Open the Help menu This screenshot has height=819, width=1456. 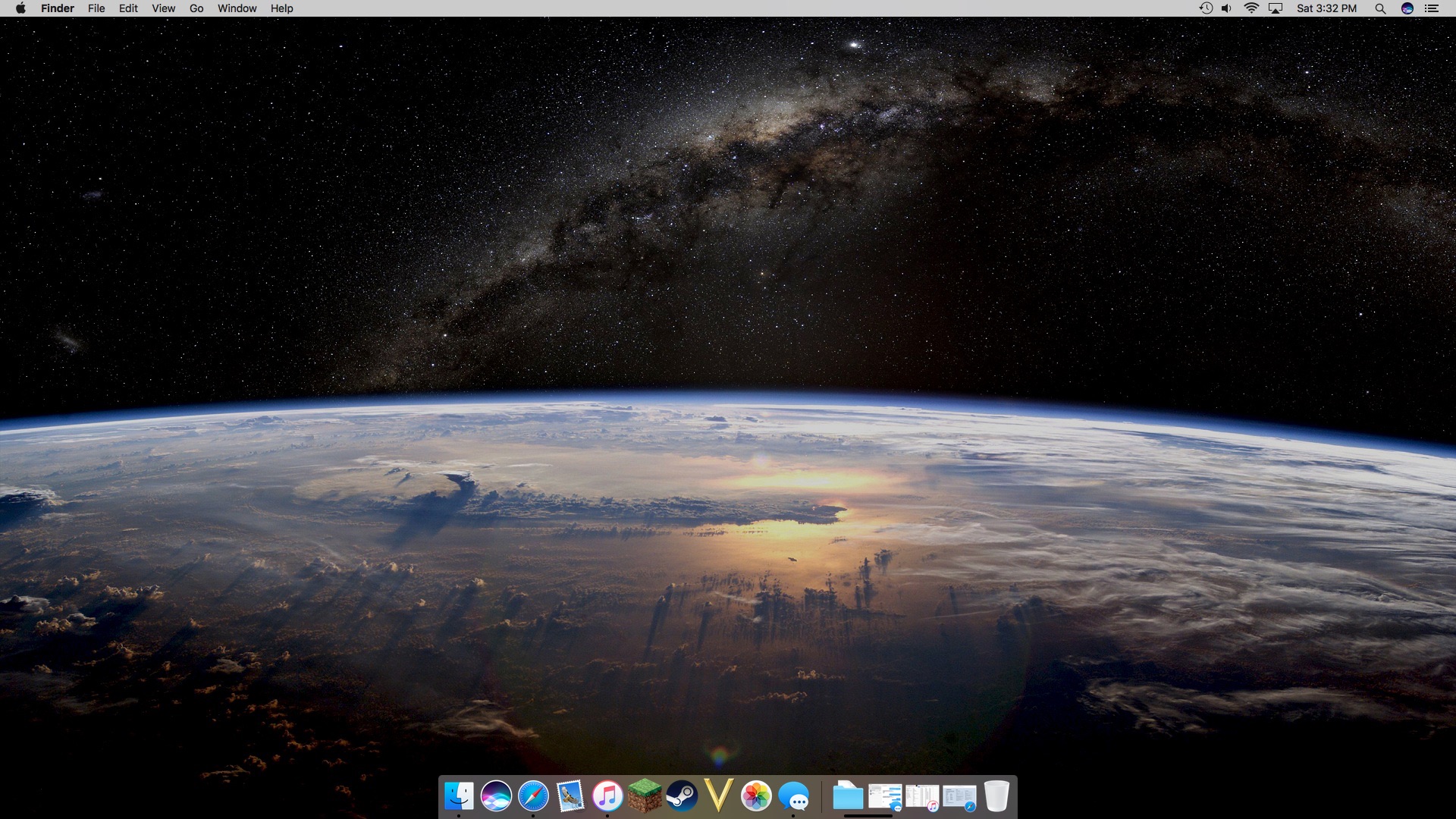(x=282, y=8)
